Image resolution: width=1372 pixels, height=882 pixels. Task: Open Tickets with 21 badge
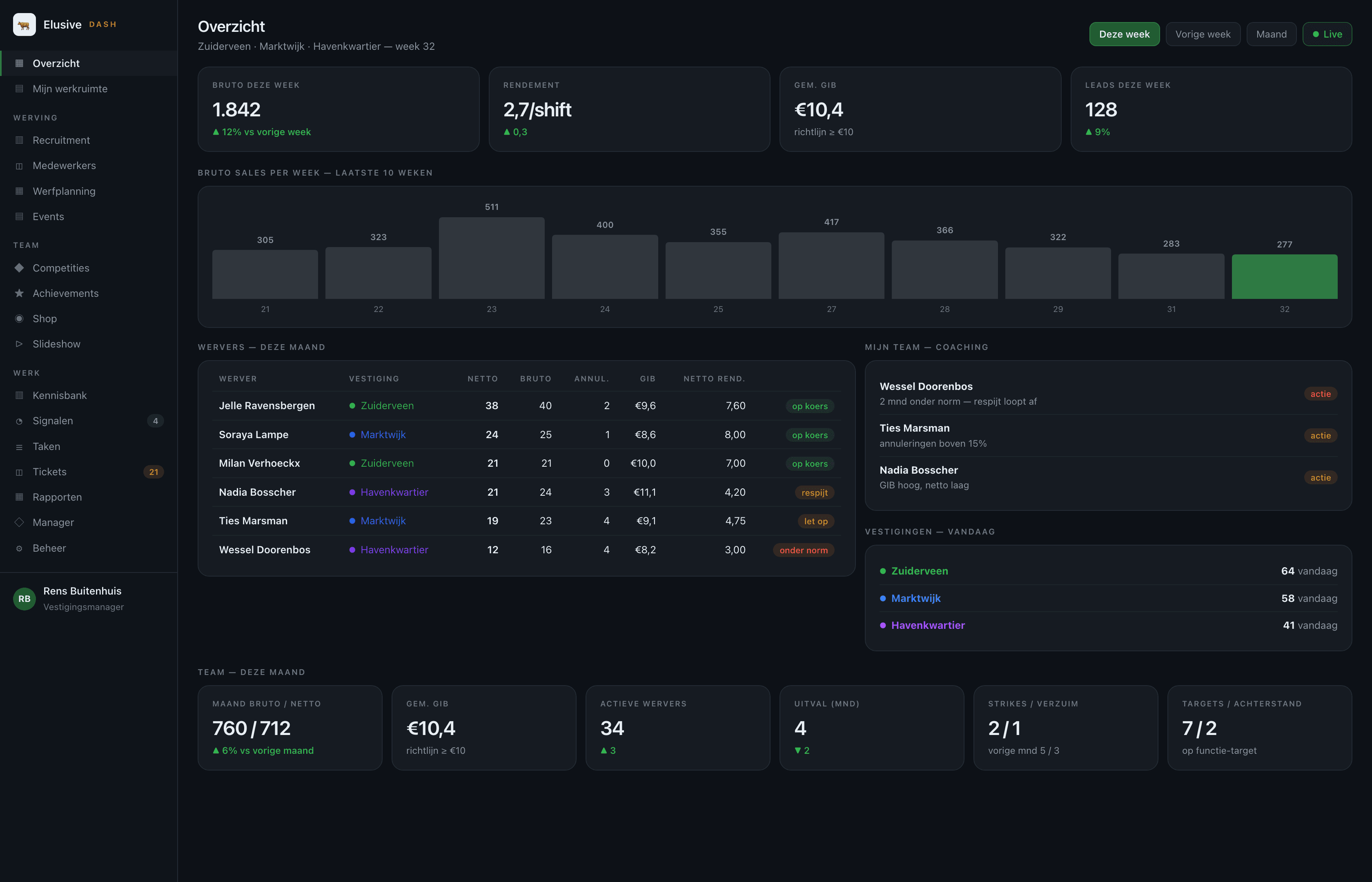pos(89,472)
